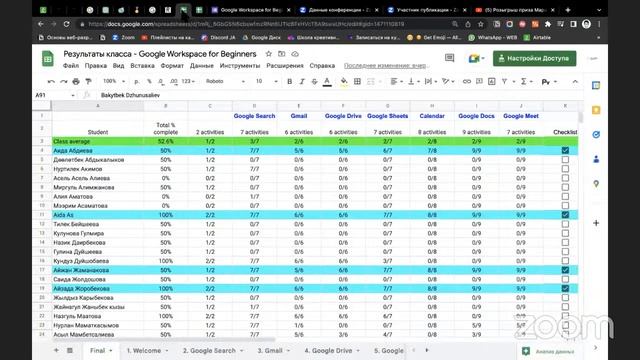The height and width of the screenshot is (360, 640).
Task: Open the text wrapping dropdown
Action: click(x=431, y=82)
